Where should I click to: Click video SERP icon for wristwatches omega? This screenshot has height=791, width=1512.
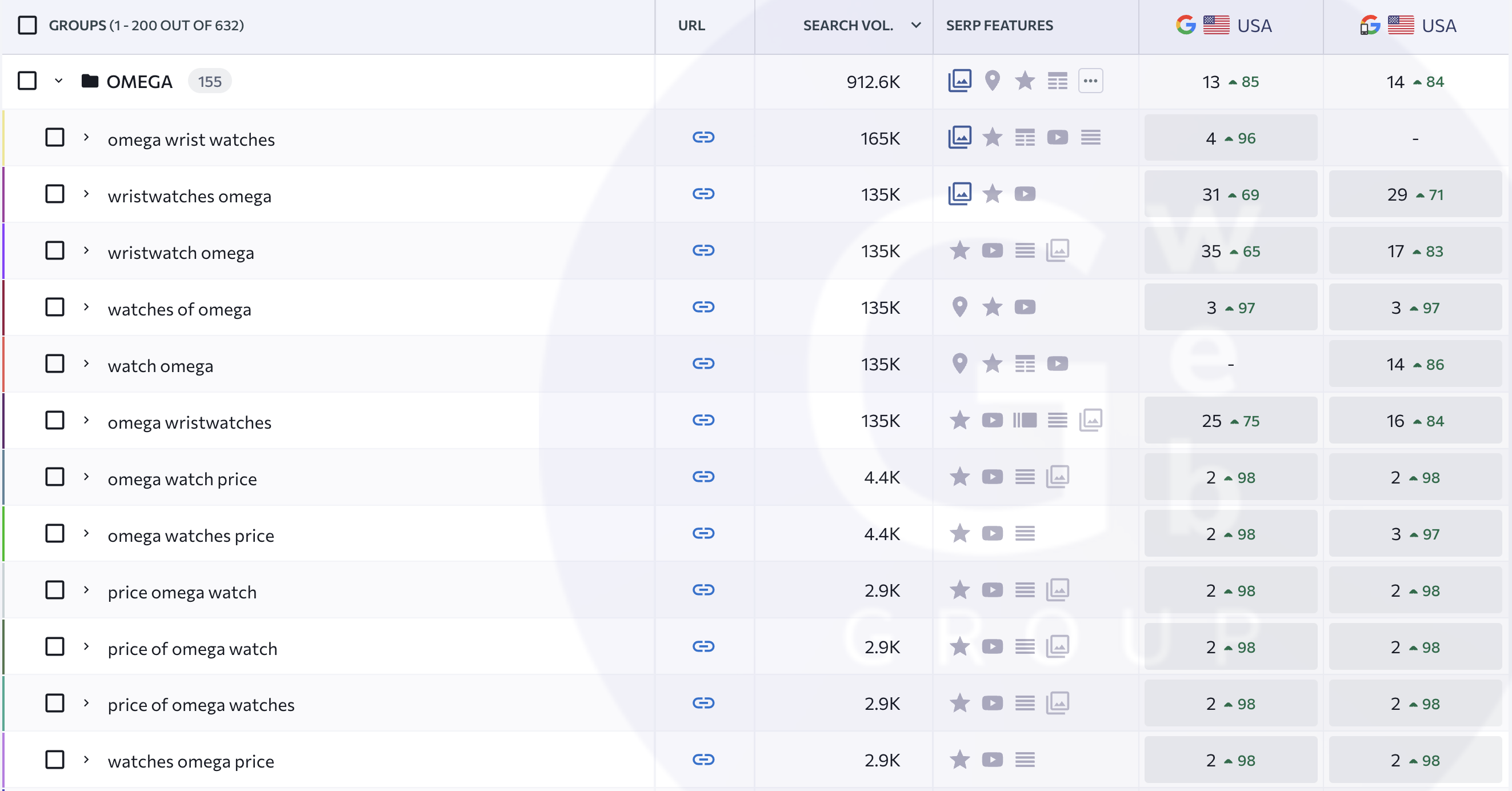[x=1024, y=194]
